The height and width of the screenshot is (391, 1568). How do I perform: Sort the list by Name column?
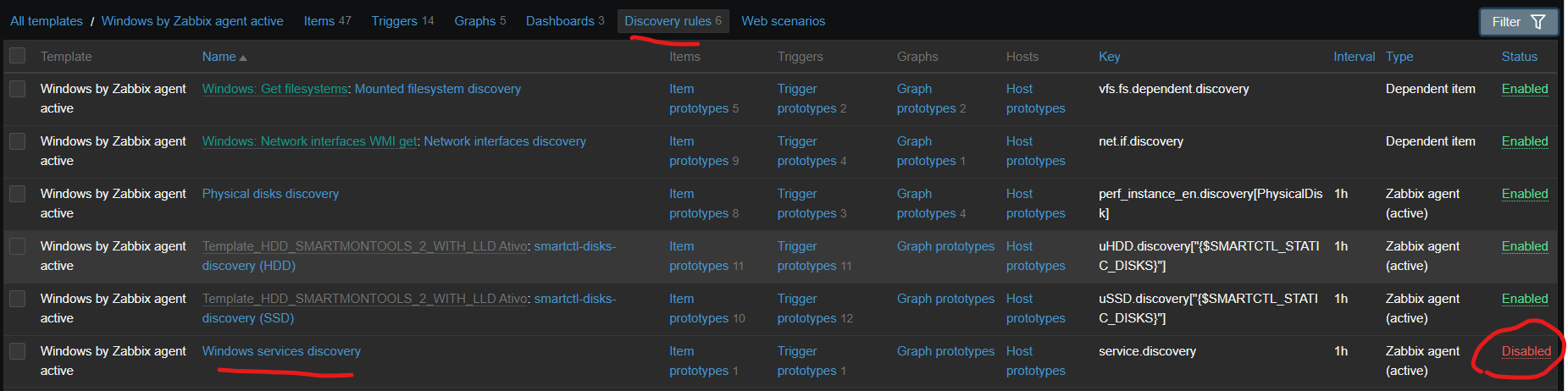[x=219, y=57]
